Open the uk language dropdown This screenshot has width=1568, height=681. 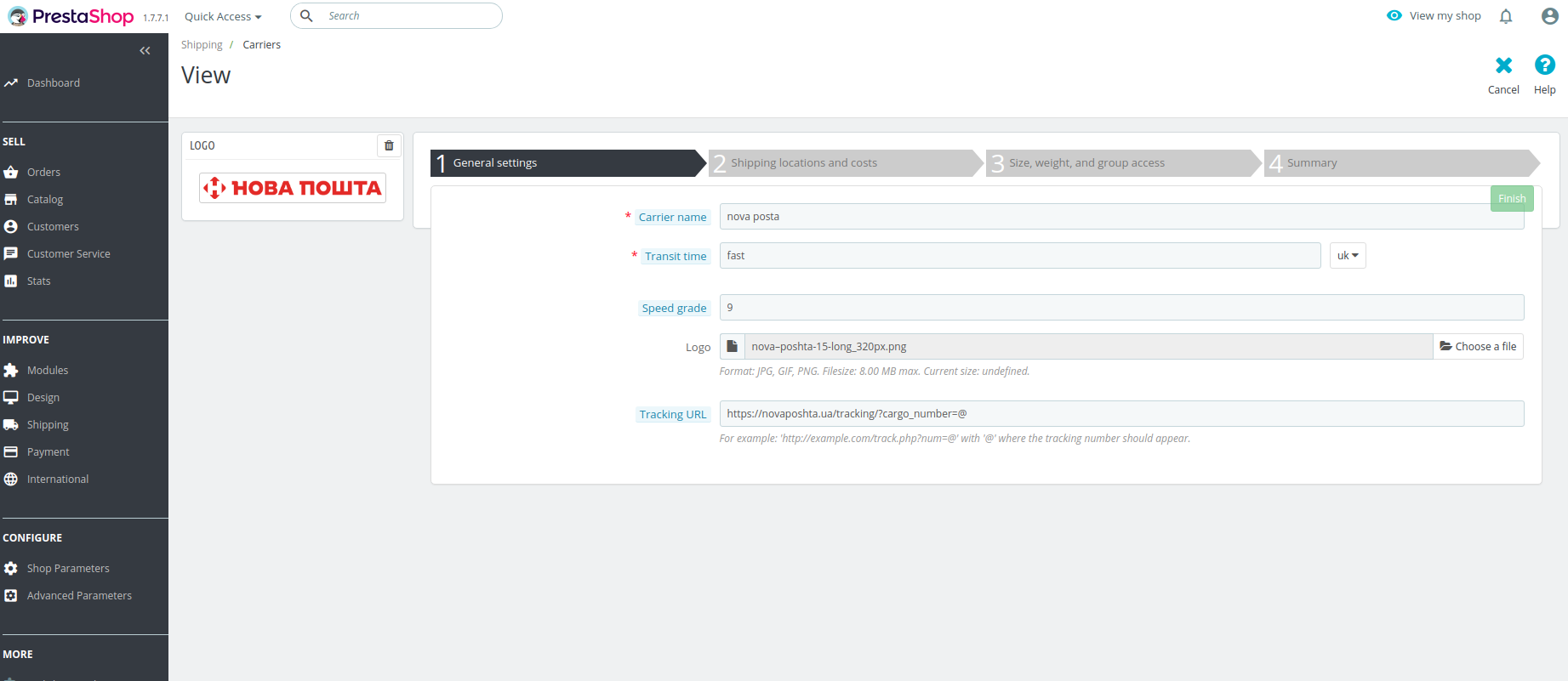pyautogui.click(x=1348, y=256)
